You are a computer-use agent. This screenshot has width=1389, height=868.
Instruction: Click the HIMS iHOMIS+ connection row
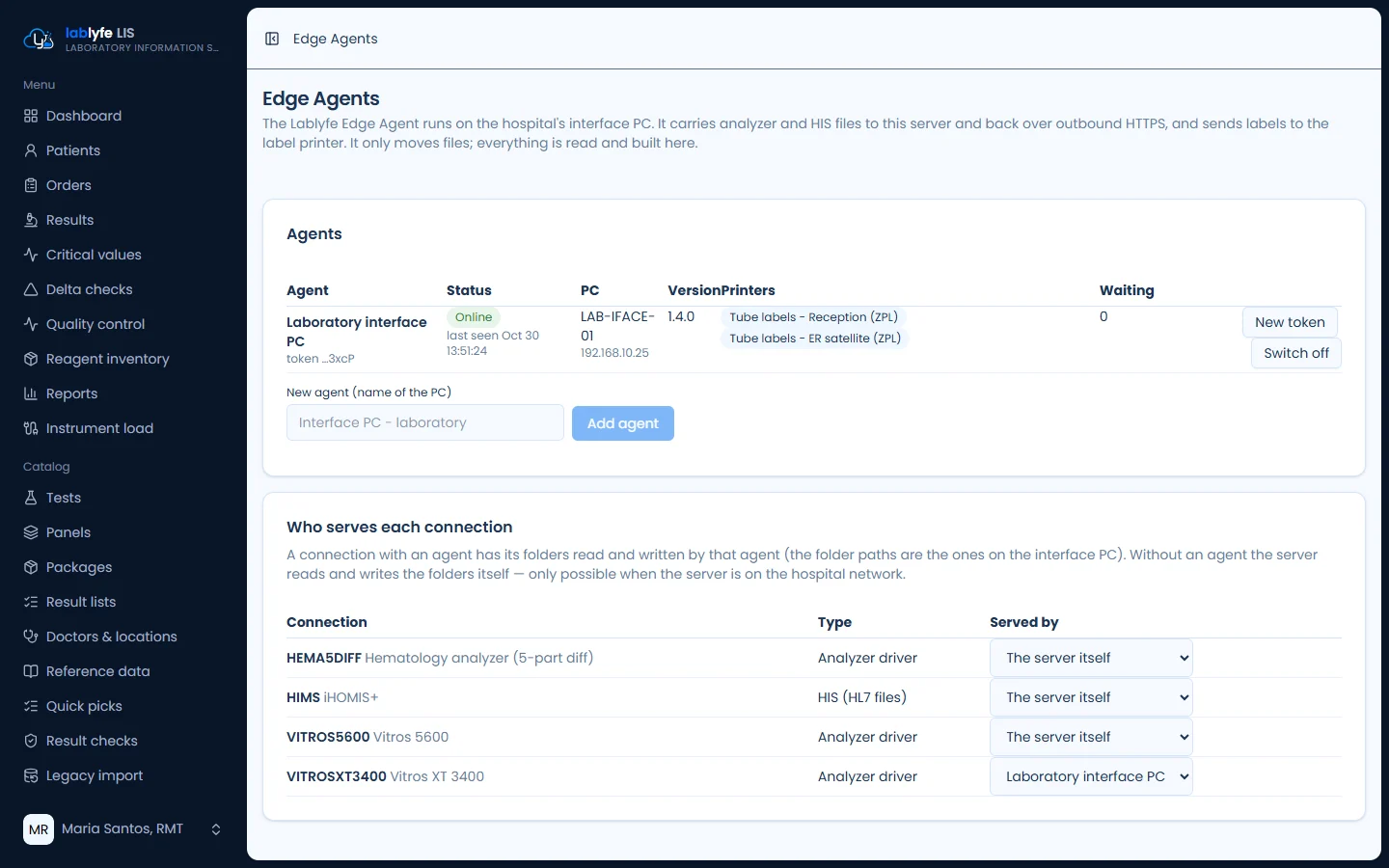[x=814, y=697]
